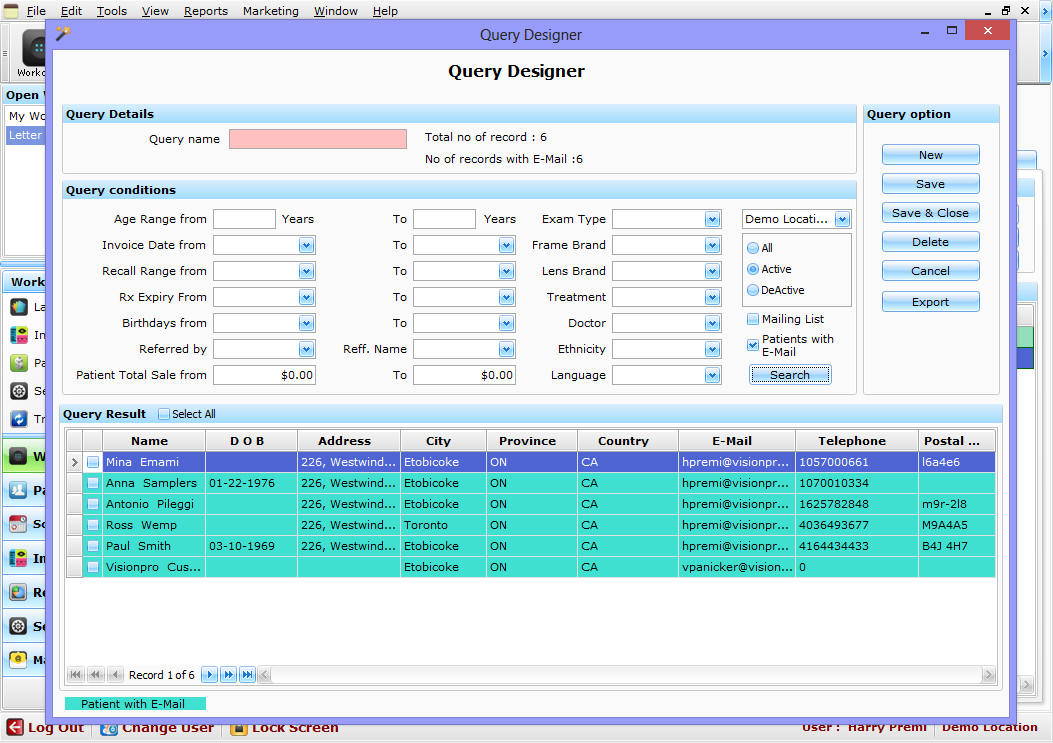Check the row box for Mina Emami
Image resolution: width=1053 pixels, height=743 pixels.
(x=93, y=462)
